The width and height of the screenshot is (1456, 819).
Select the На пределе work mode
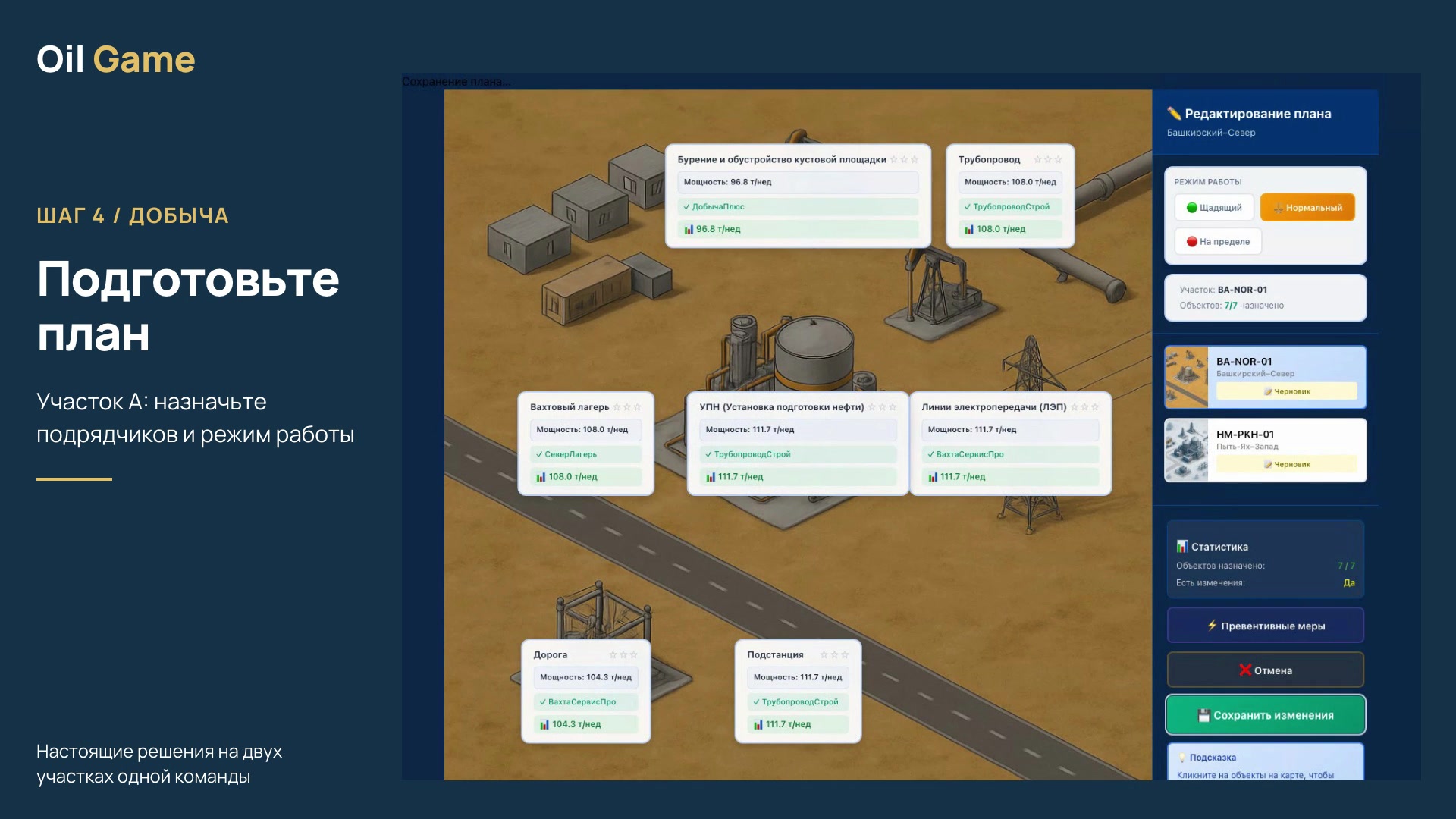coord(1218,242)
